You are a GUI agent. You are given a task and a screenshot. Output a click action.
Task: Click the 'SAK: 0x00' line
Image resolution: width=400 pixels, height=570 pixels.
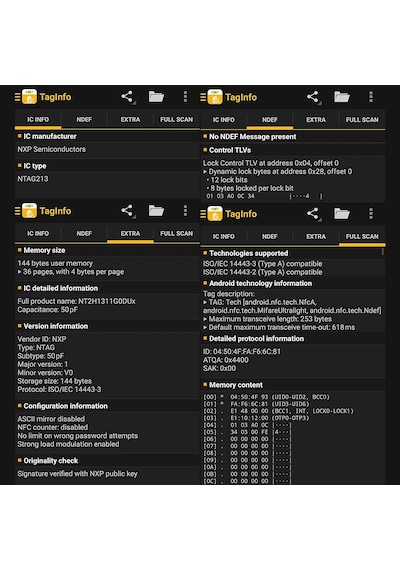point(219,368)
